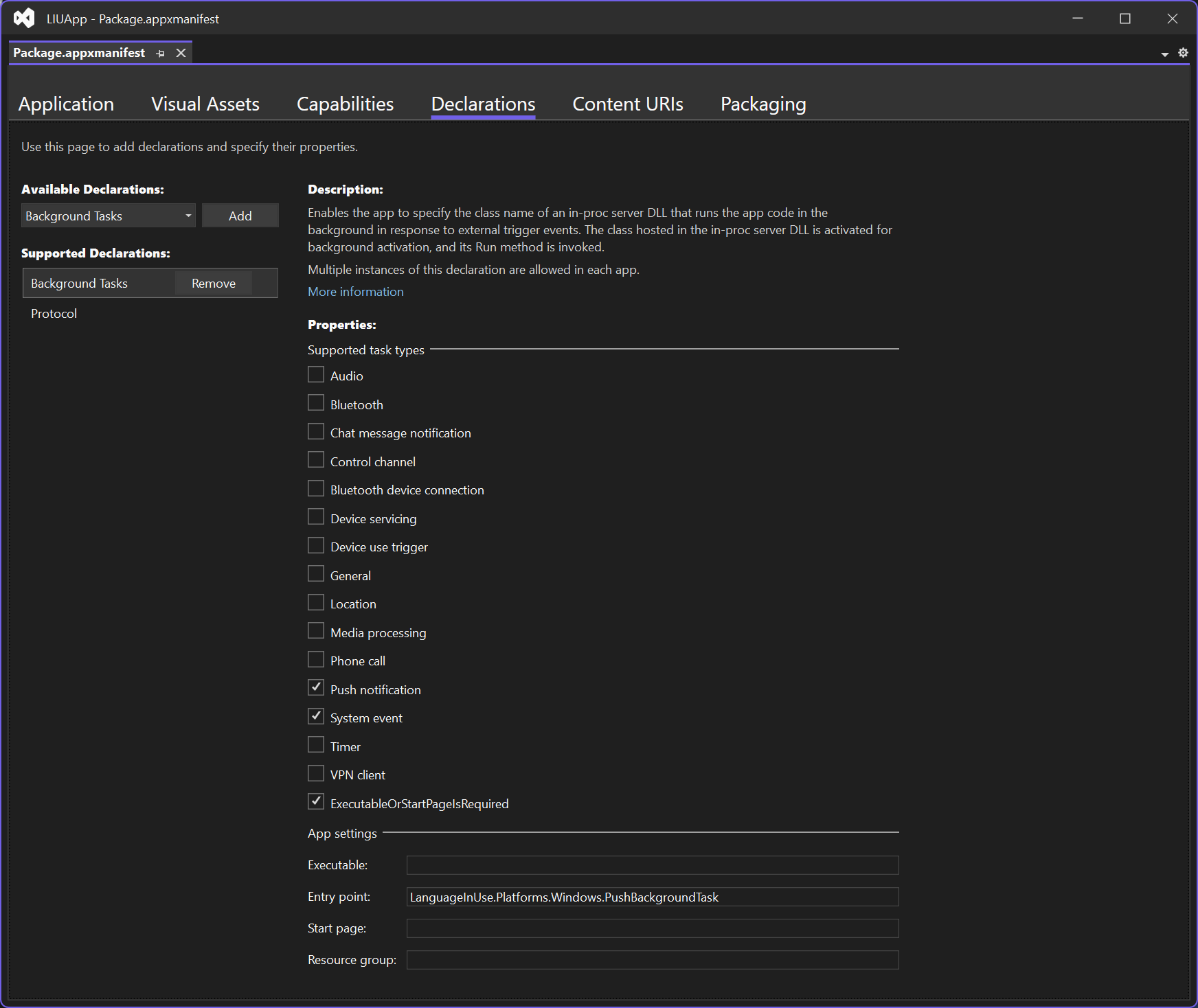Uncheck the System event box
The image size is (1198, 1008).
click(x=316, y=717)
